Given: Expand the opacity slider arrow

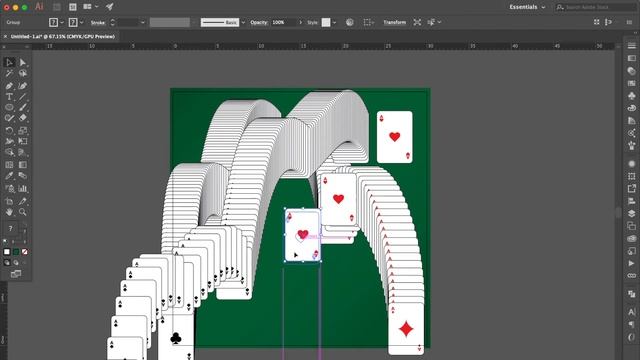Looking at the screenshot, I should [301, 22].
